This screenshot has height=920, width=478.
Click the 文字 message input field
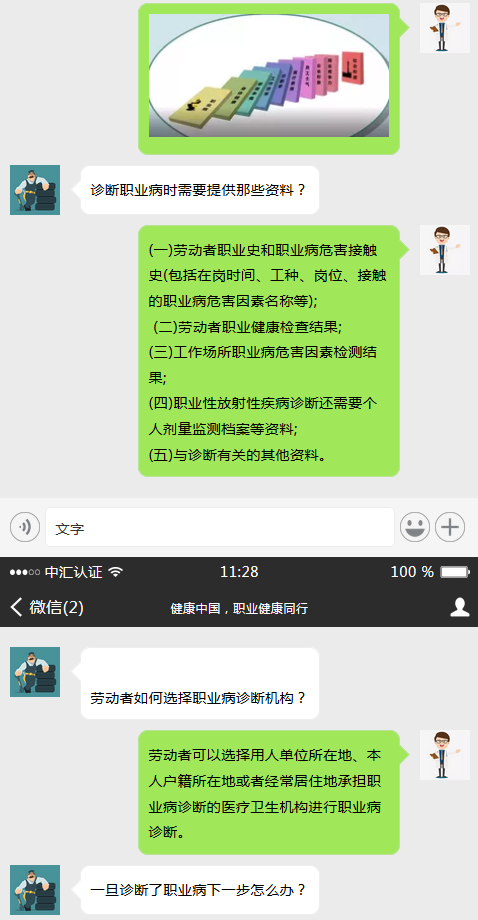(x=220, y=527)
